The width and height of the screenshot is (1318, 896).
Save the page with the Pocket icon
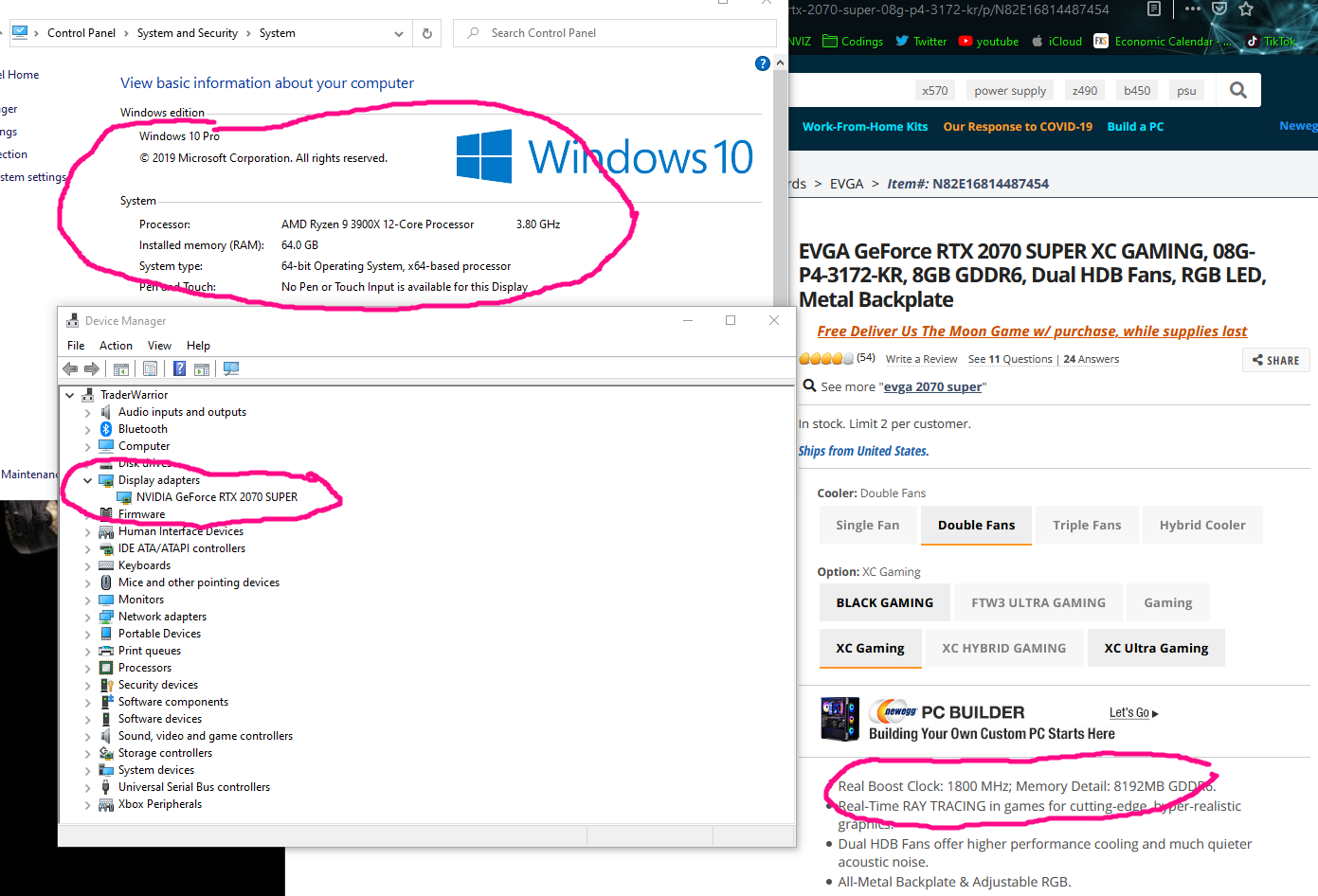pos(1219,9)
